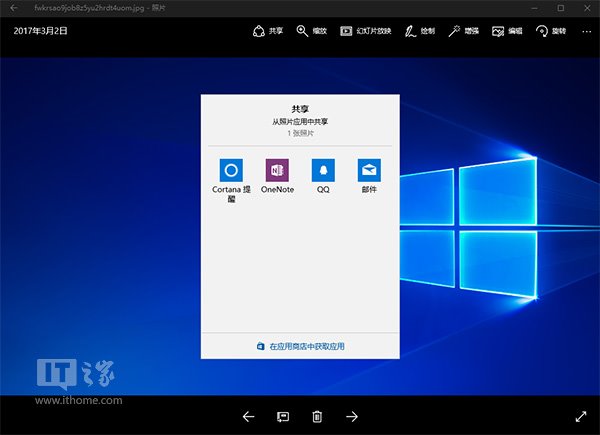Click the 1 张照片 count text
The height and width of the screenshot is (435, 600).
(x=300, y=133)
